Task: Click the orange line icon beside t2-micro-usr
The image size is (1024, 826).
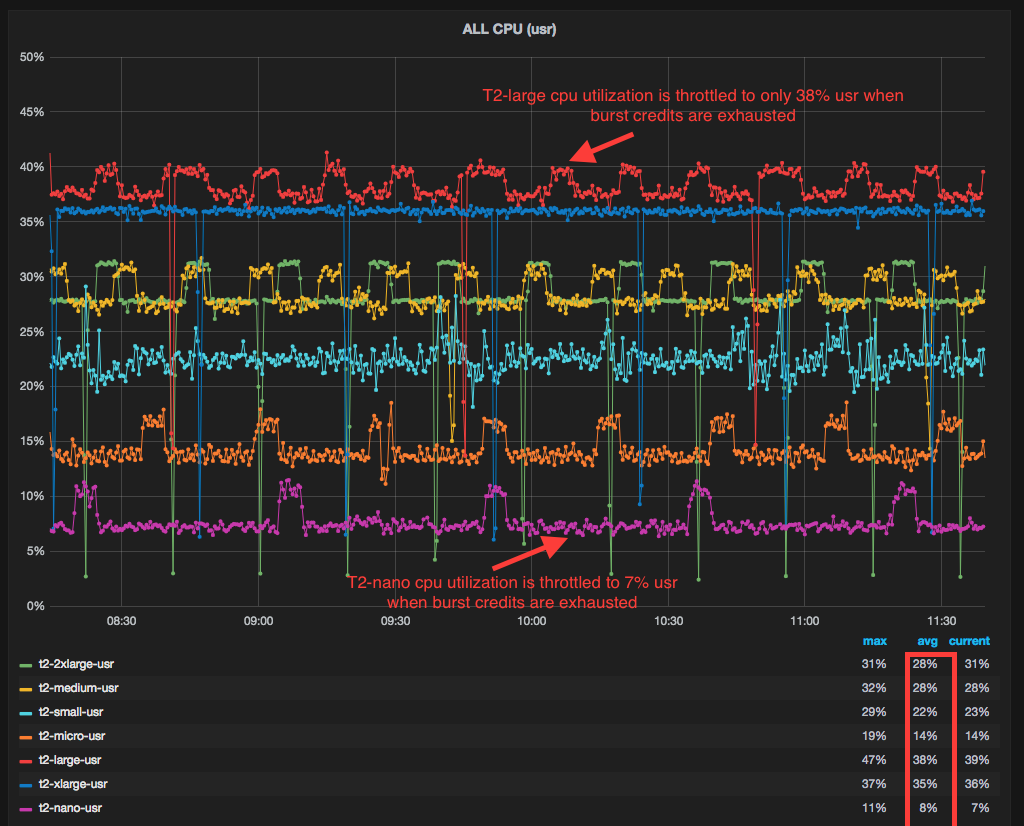Action: [x=24, y=735]
